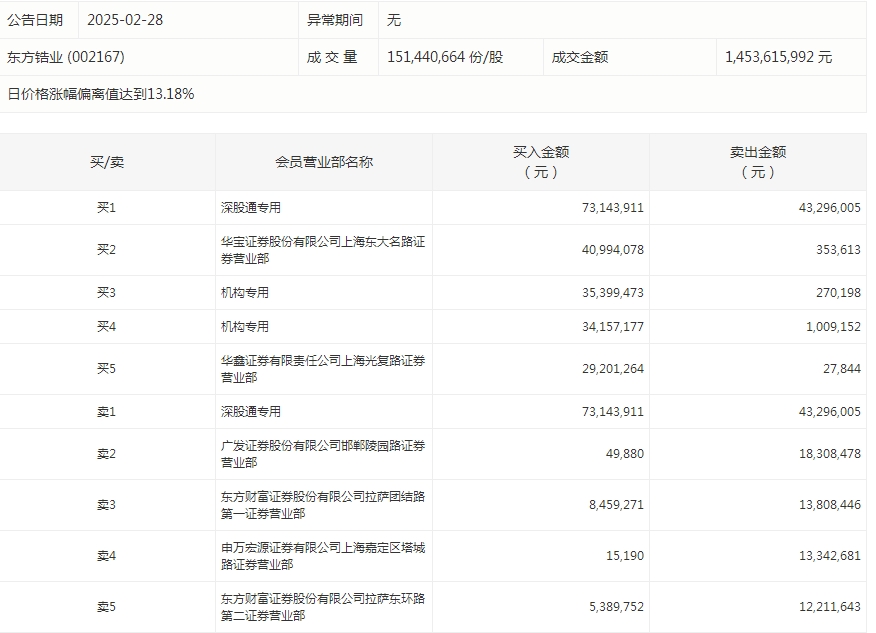Select sell amount 43,296,005 in 卖1 row
The image size is (876, 633).
[830, 412]
